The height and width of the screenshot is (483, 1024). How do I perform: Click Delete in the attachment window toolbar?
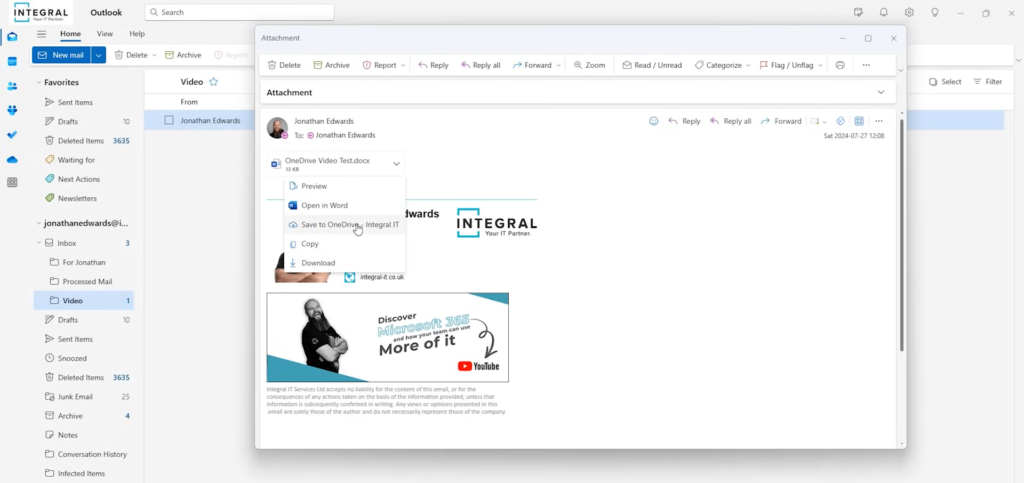tap(284, 65)
